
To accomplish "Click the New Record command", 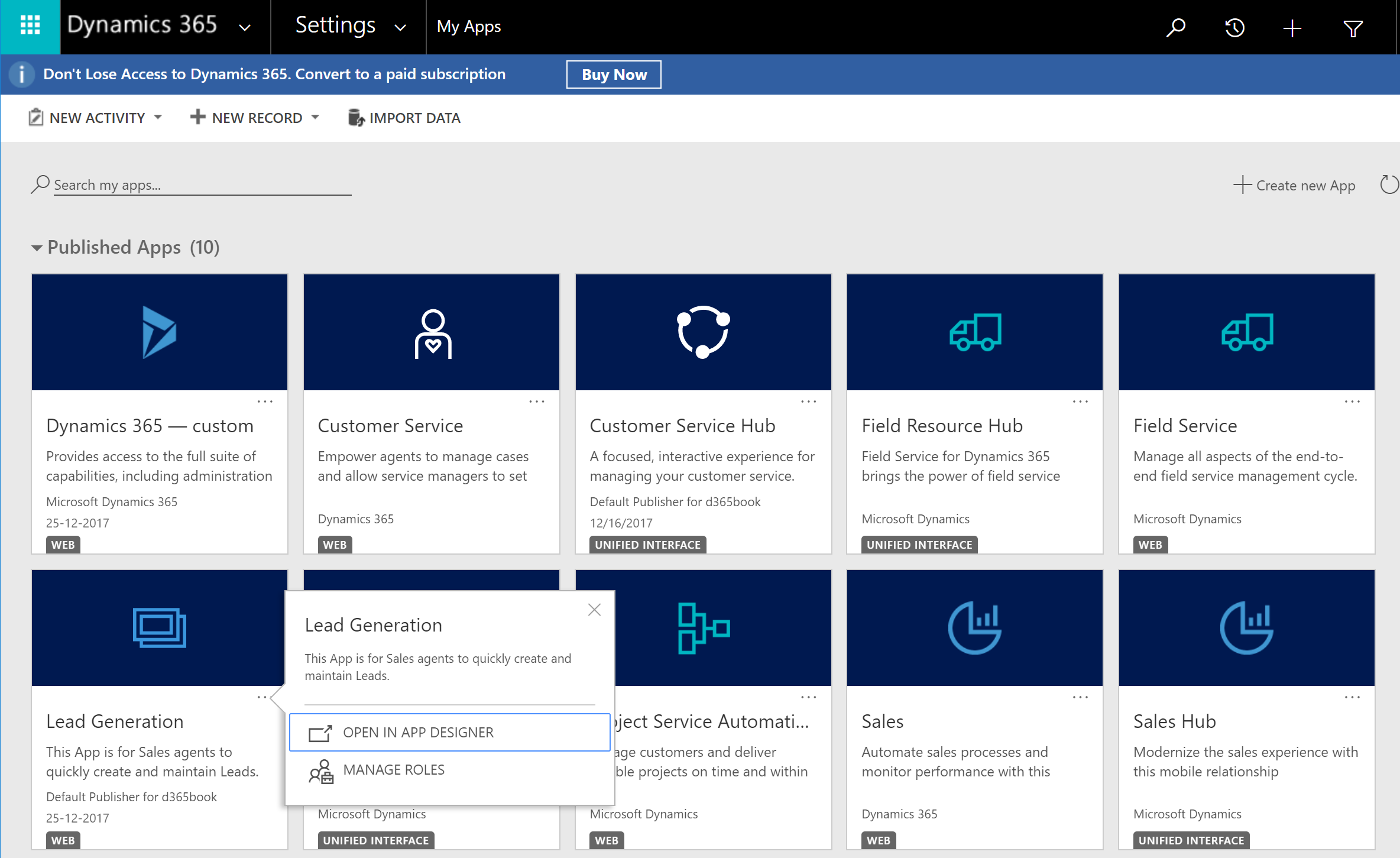I will [247, 118].
